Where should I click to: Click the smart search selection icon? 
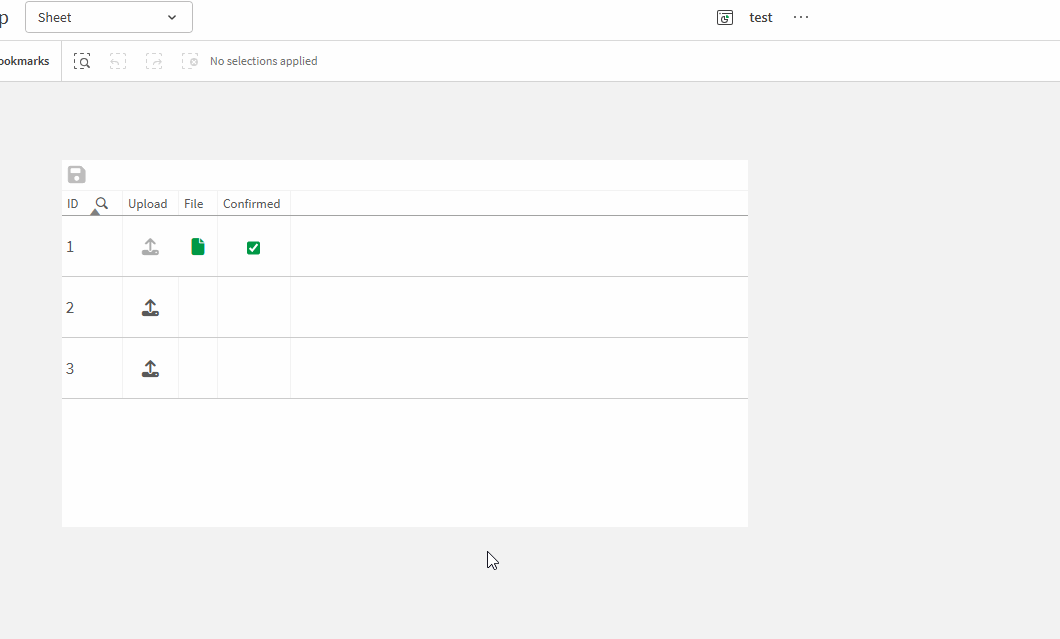click(x=83, y=61)
